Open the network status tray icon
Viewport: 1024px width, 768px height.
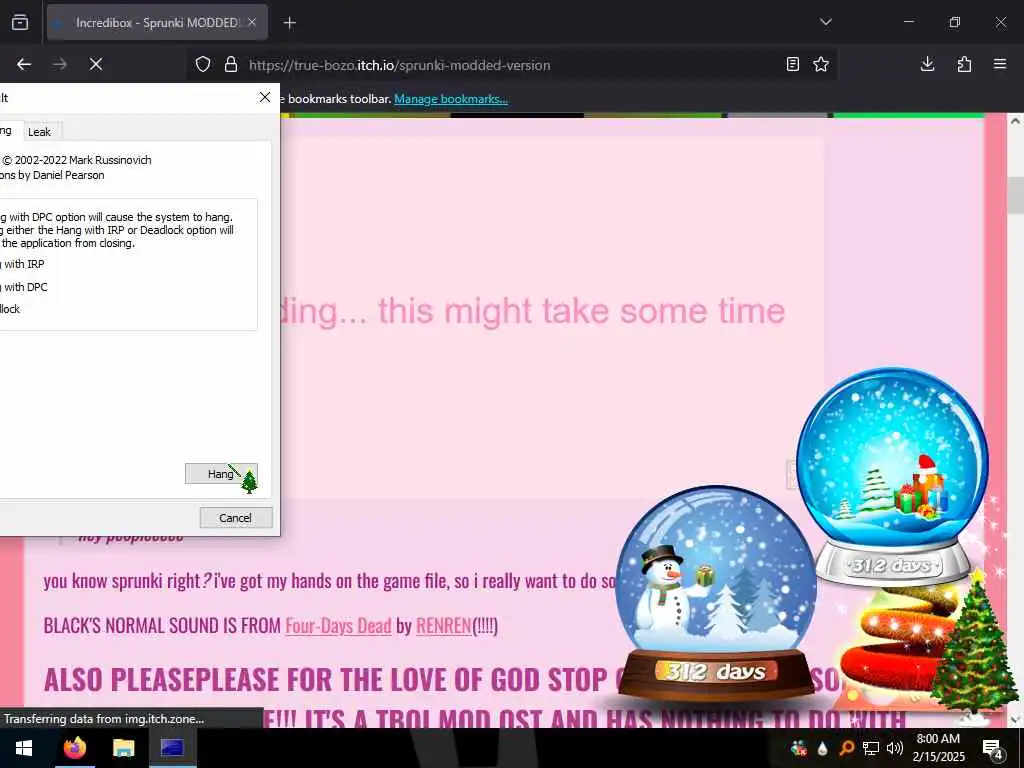(871, 748)
